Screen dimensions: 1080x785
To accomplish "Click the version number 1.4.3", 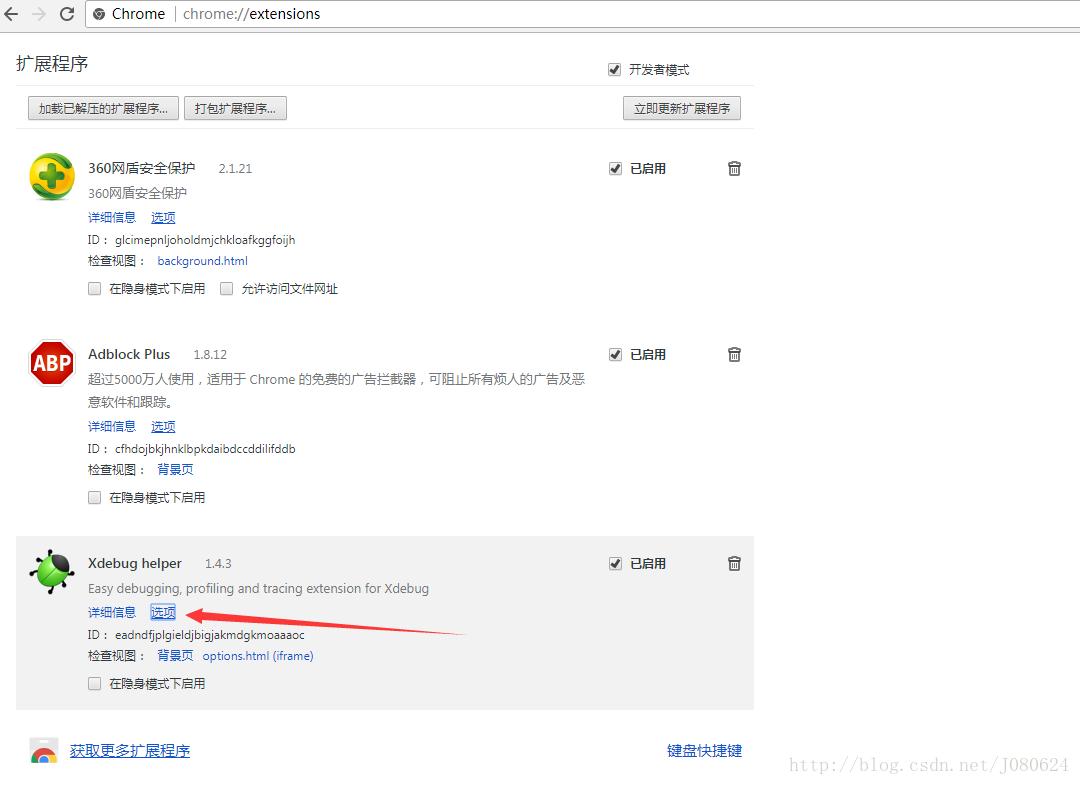I will 218,564.
